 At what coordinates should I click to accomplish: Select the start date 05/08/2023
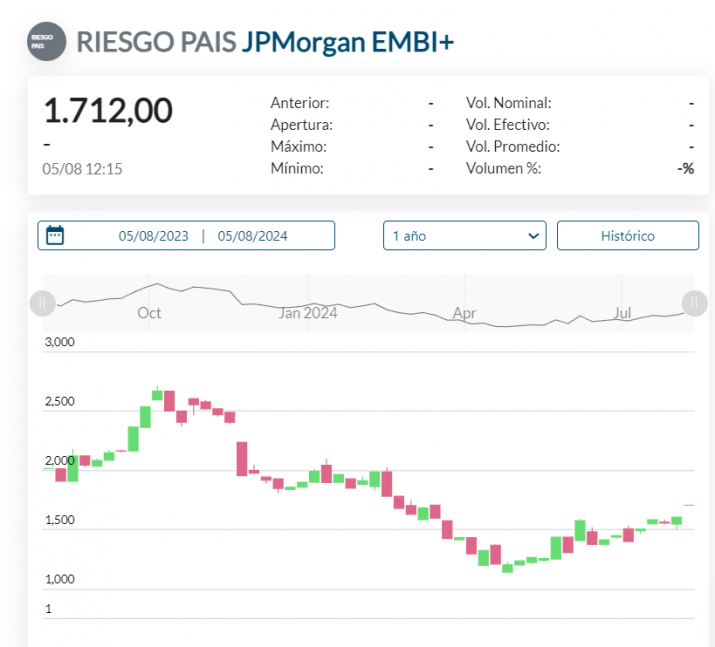click(x=153, y=236)
